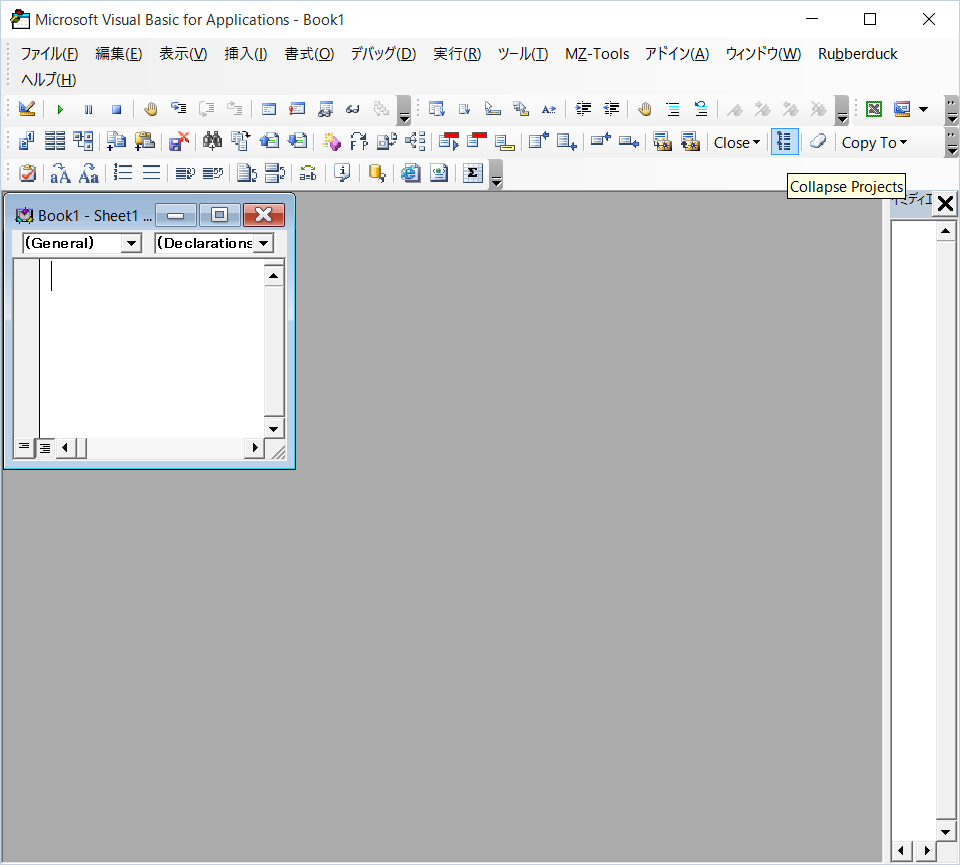Click the F-P arrows icon in MZ-Tools toolbar
This screenshot has height=865, width=960.
point(359,141)
